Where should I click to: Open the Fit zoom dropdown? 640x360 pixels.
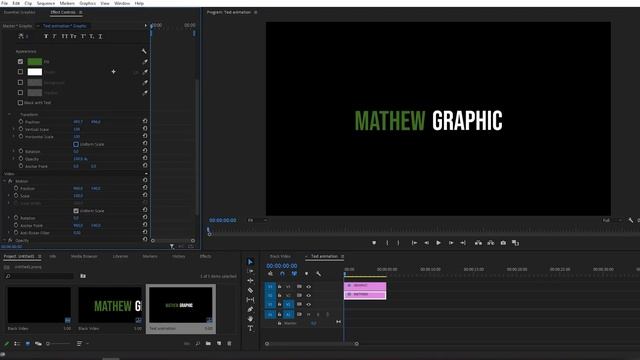[x=258, y=220]
